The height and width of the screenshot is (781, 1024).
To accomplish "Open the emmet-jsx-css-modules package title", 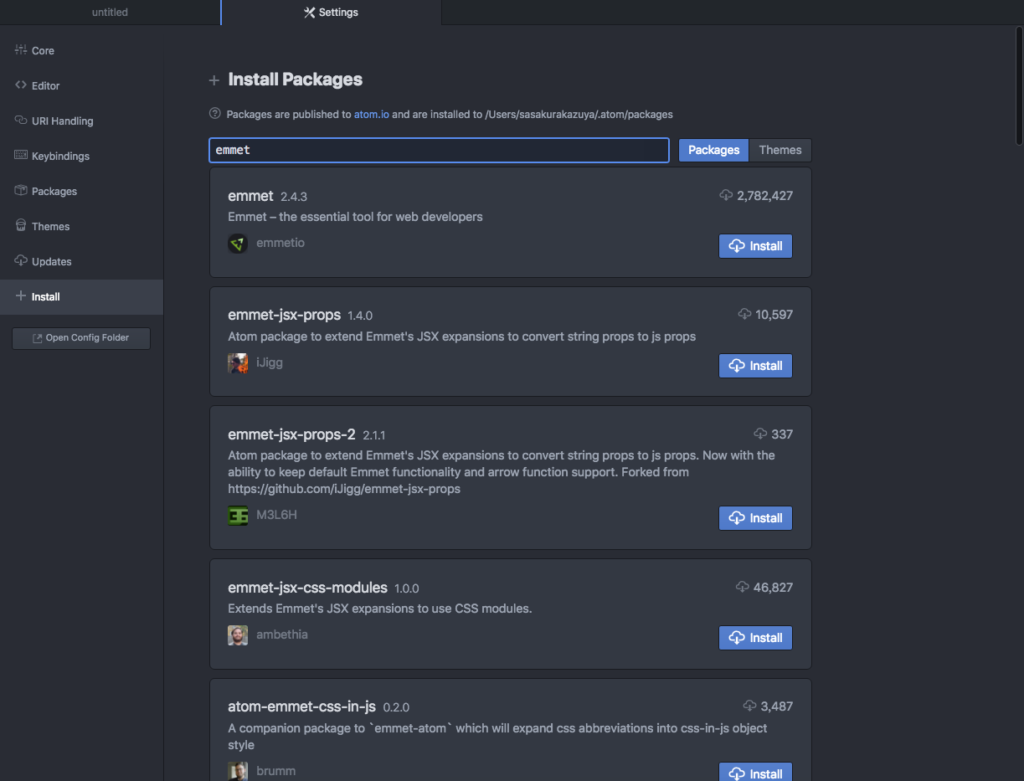I will tap(308, 588).
